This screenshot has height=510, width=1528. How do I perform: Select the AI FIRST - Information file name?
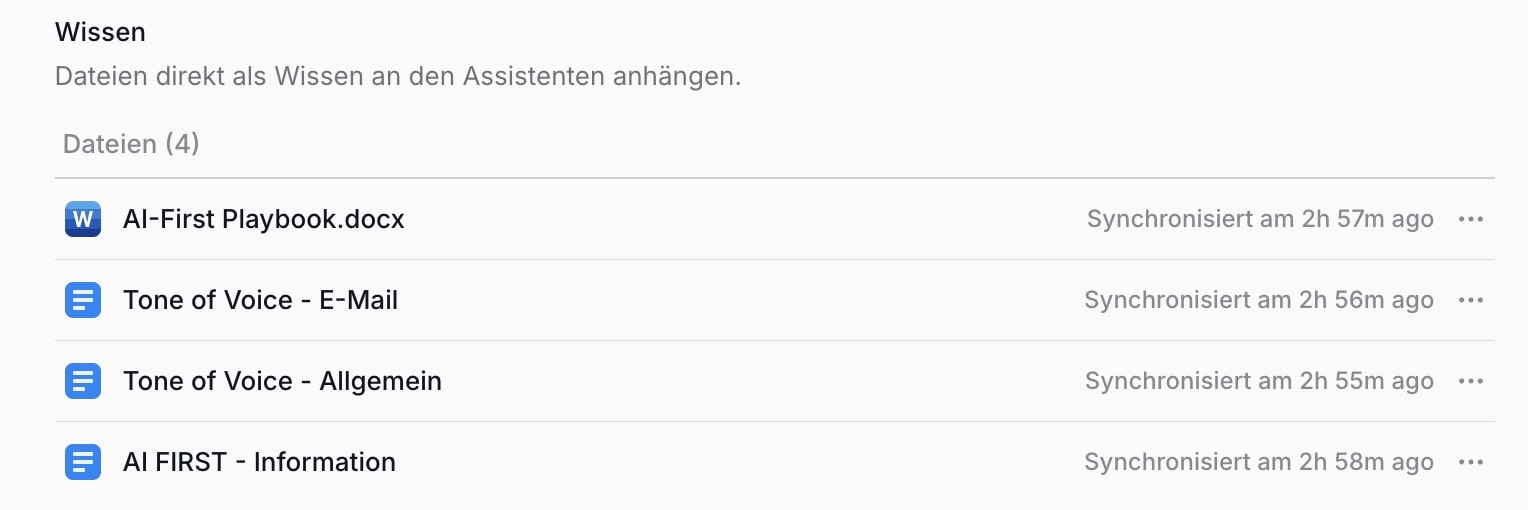pyautogui.click(x=259, y=462)
